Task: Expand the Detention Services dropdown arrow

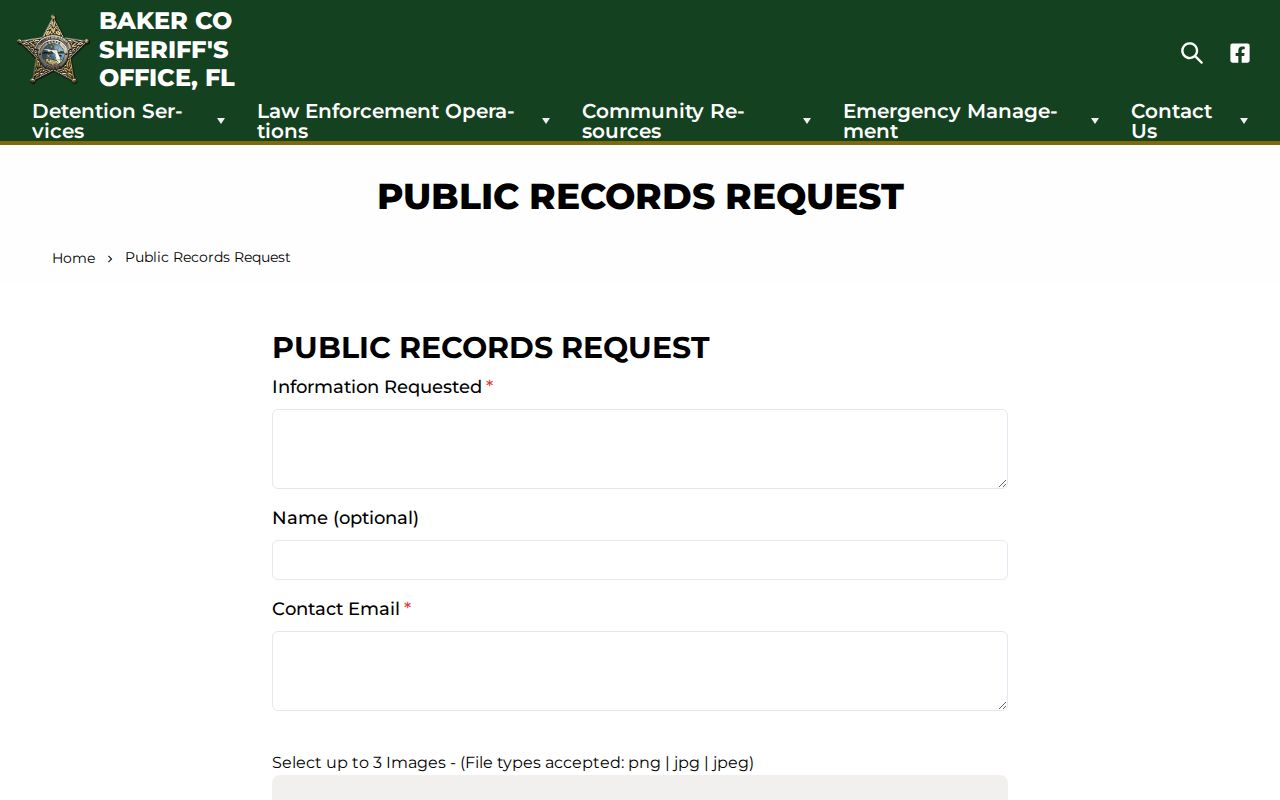Action: (221, 121)
